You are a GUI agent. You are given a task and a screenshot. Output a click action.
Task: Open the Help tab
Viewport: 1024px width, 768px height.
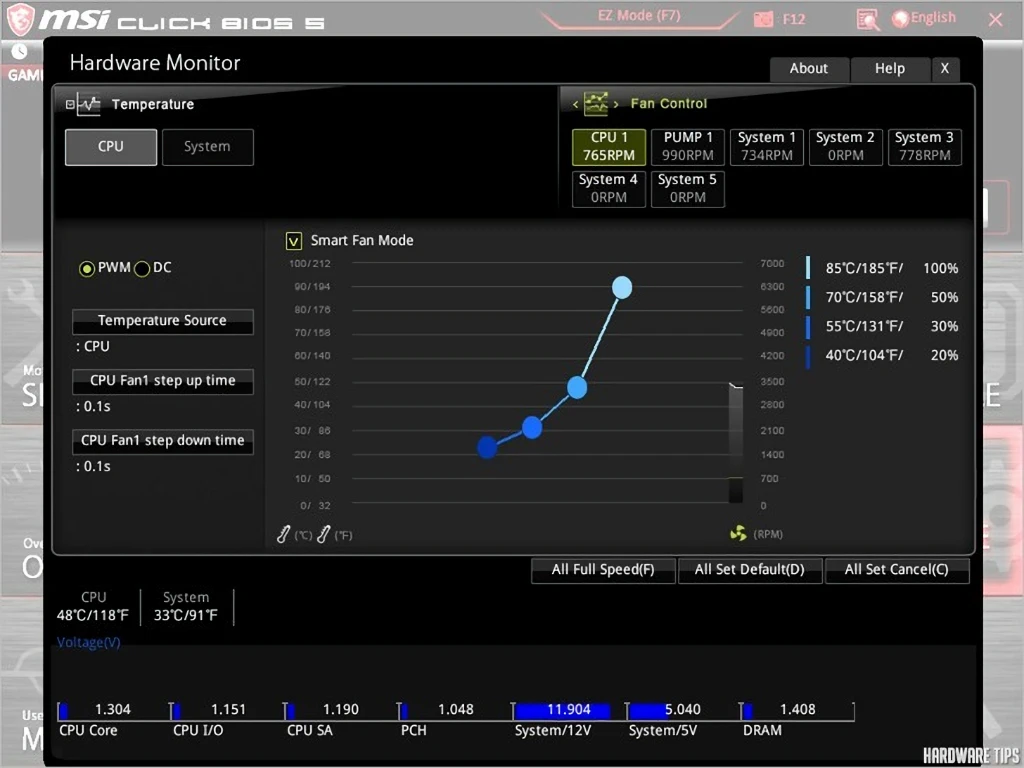[889, 69]
